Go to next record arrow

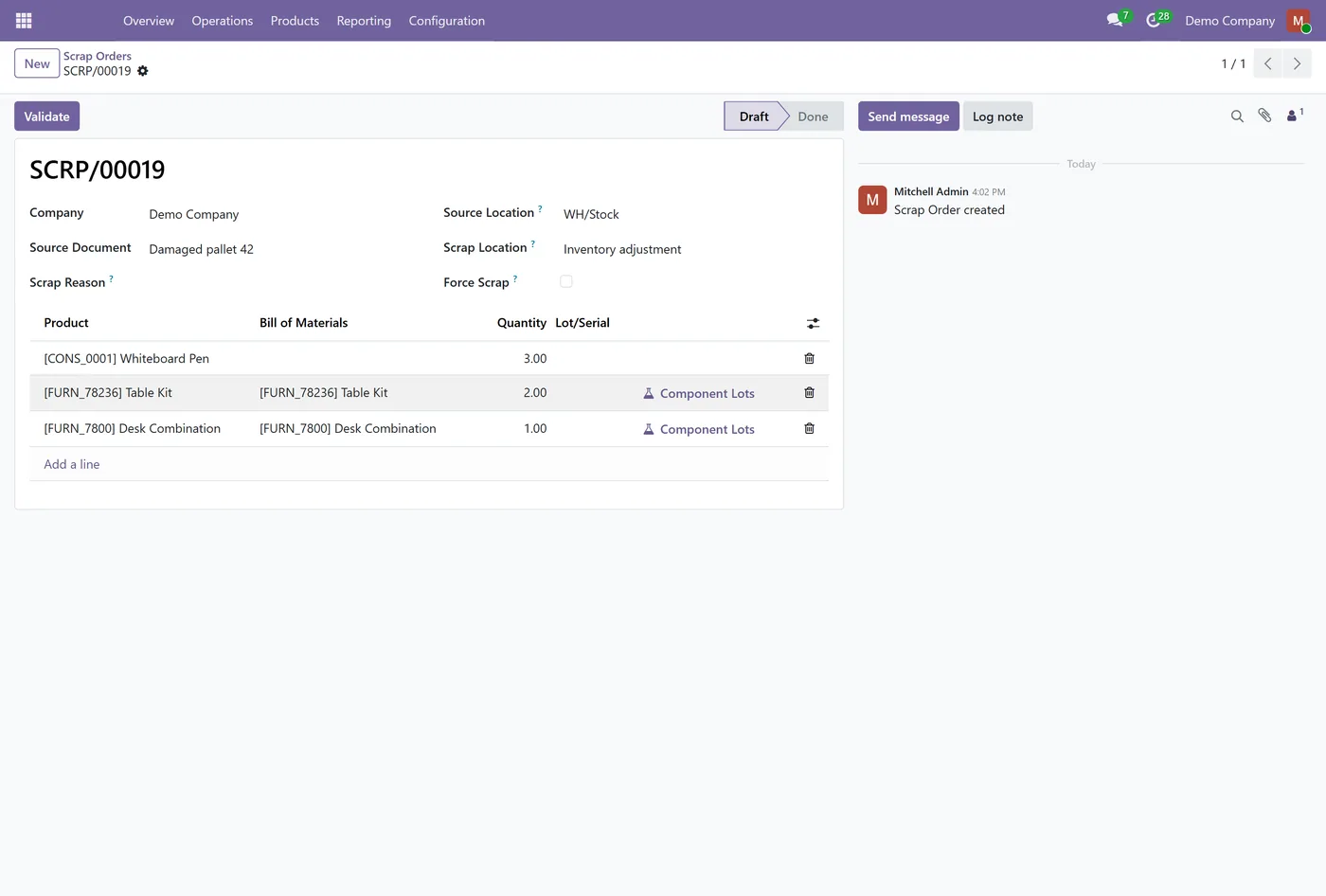(1297, 63)
